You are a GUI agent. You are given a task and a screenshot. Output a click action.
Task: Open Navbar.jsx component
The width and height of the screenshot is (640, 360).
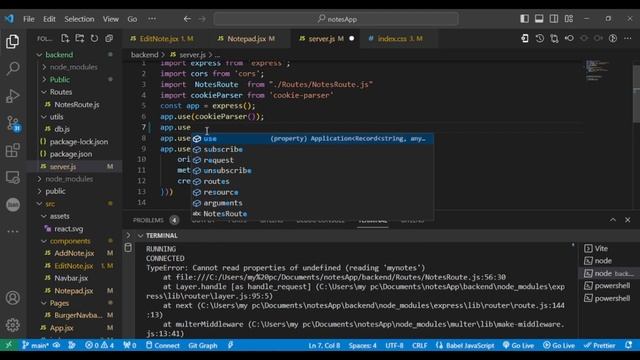point(71,278)
